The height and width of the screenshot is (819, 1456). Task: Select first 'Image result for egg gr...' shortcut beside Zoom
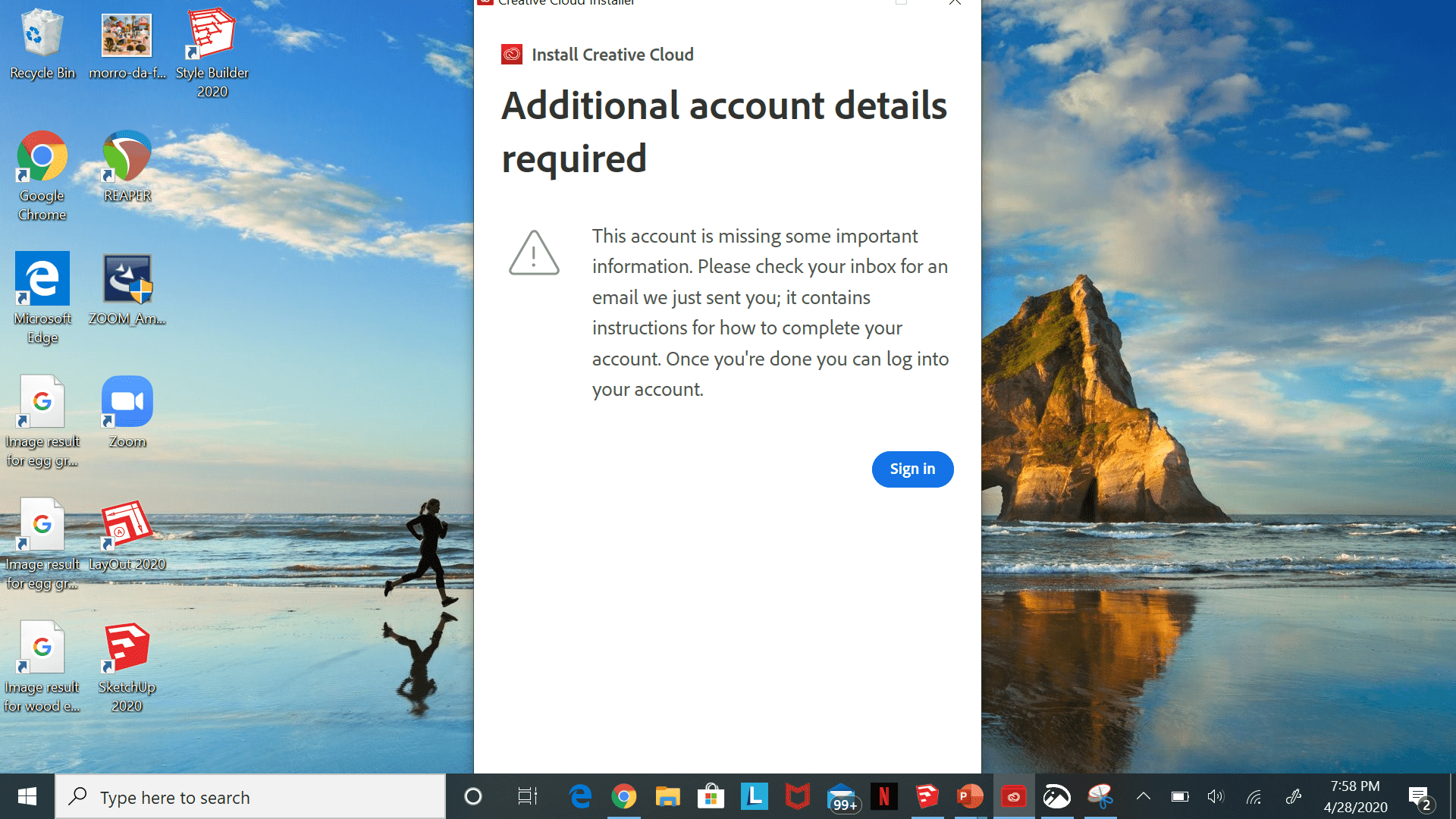(x=42, y=422)
